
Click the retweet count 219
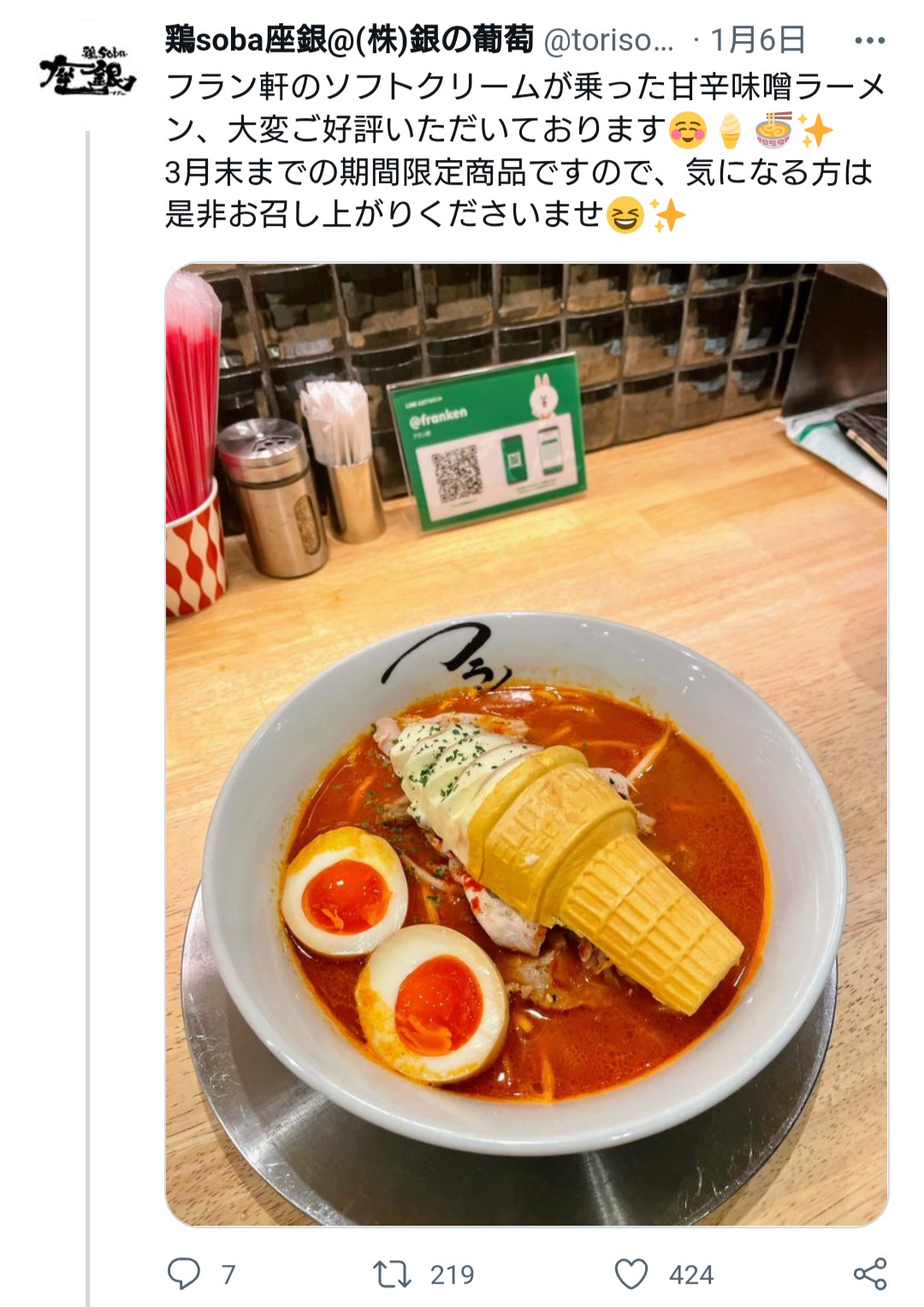452,1274
